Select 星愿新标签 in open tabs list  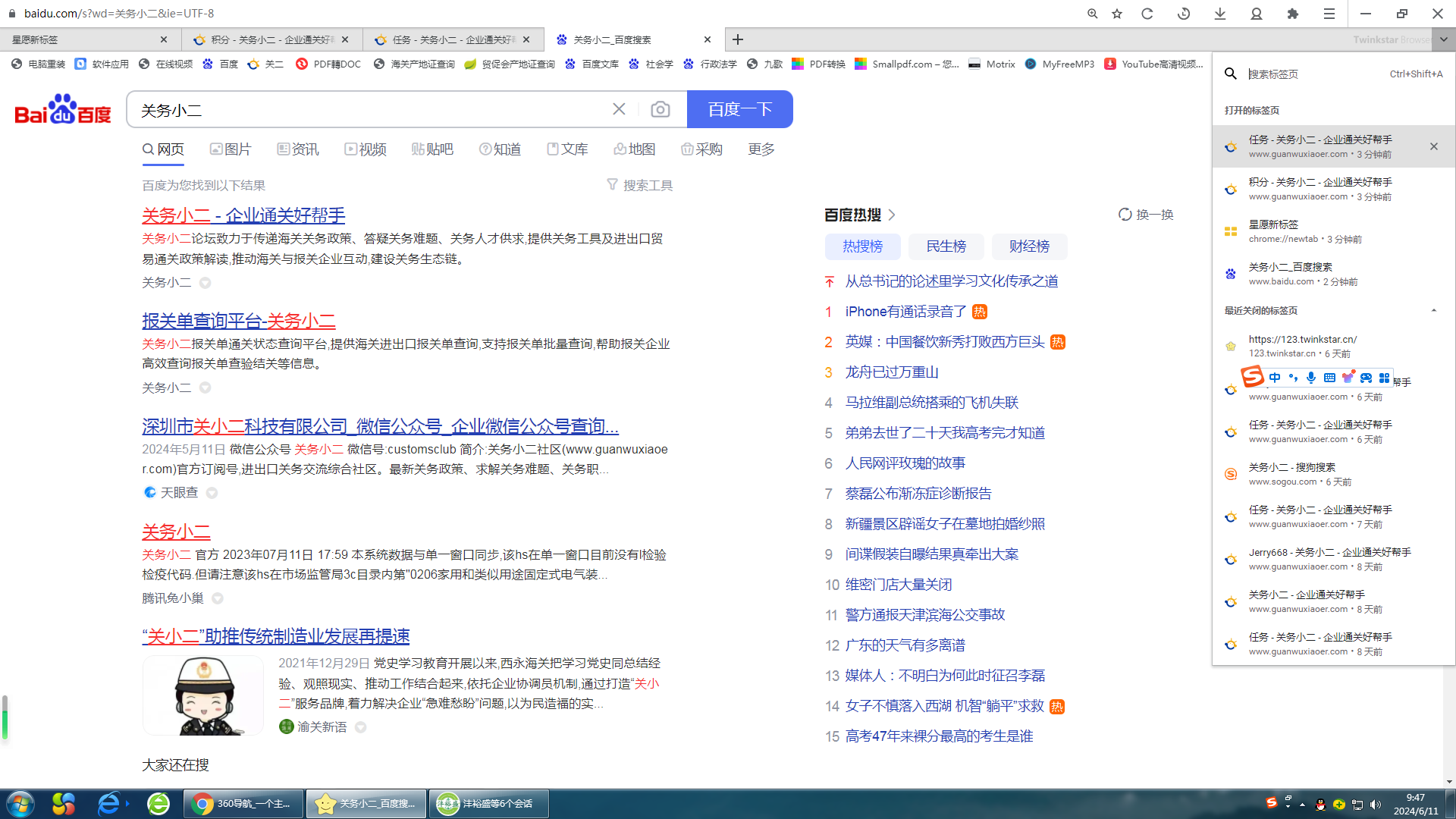point(1333,231)
